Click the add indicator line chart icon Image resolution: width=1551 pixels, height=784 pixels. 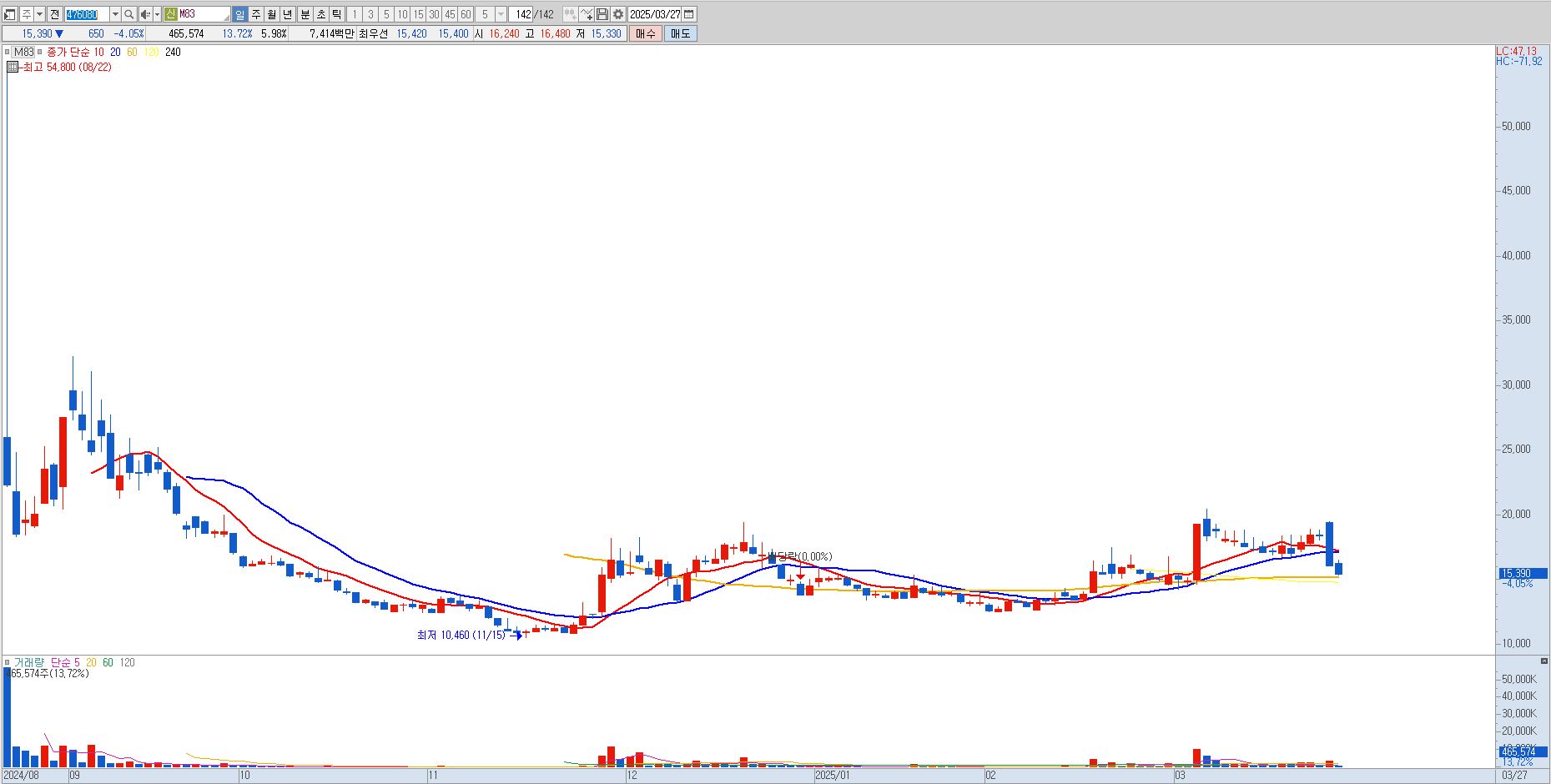(x=587, y=14)
